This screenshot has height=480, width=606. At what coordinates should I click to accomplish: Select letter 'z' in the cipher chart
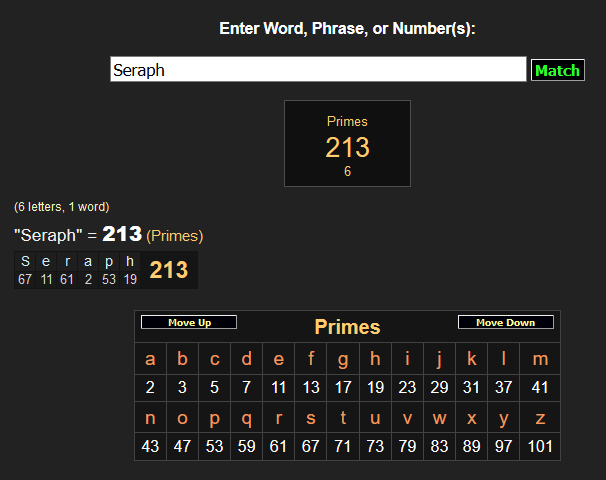tap(540, 418)
